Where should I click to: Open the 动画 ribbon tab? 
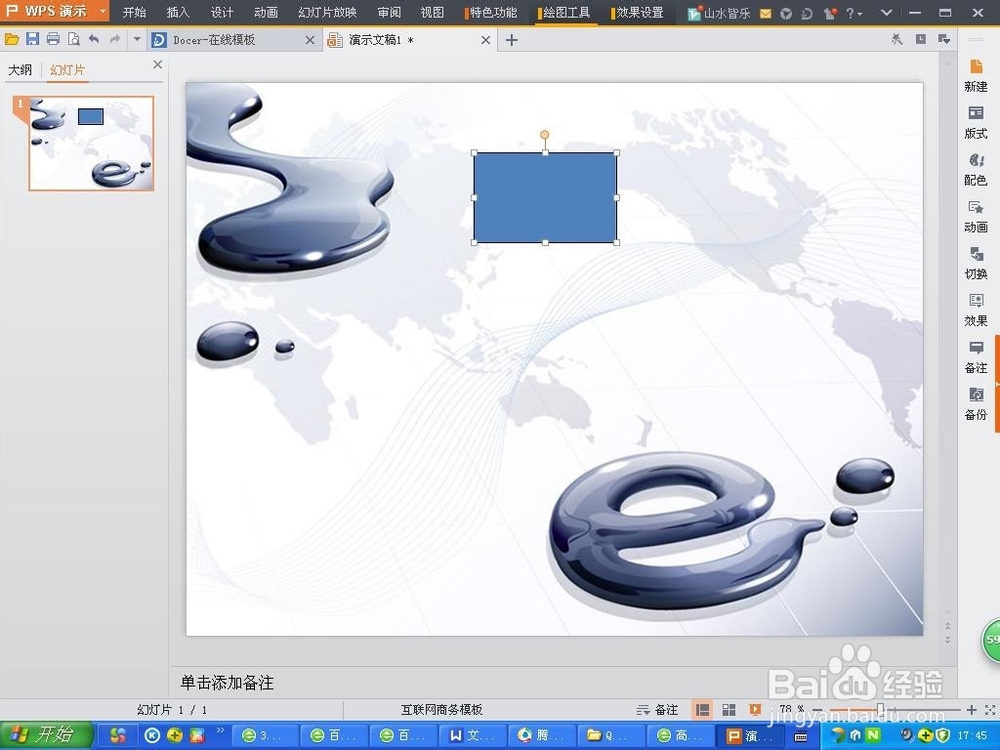tap(266, 12)
